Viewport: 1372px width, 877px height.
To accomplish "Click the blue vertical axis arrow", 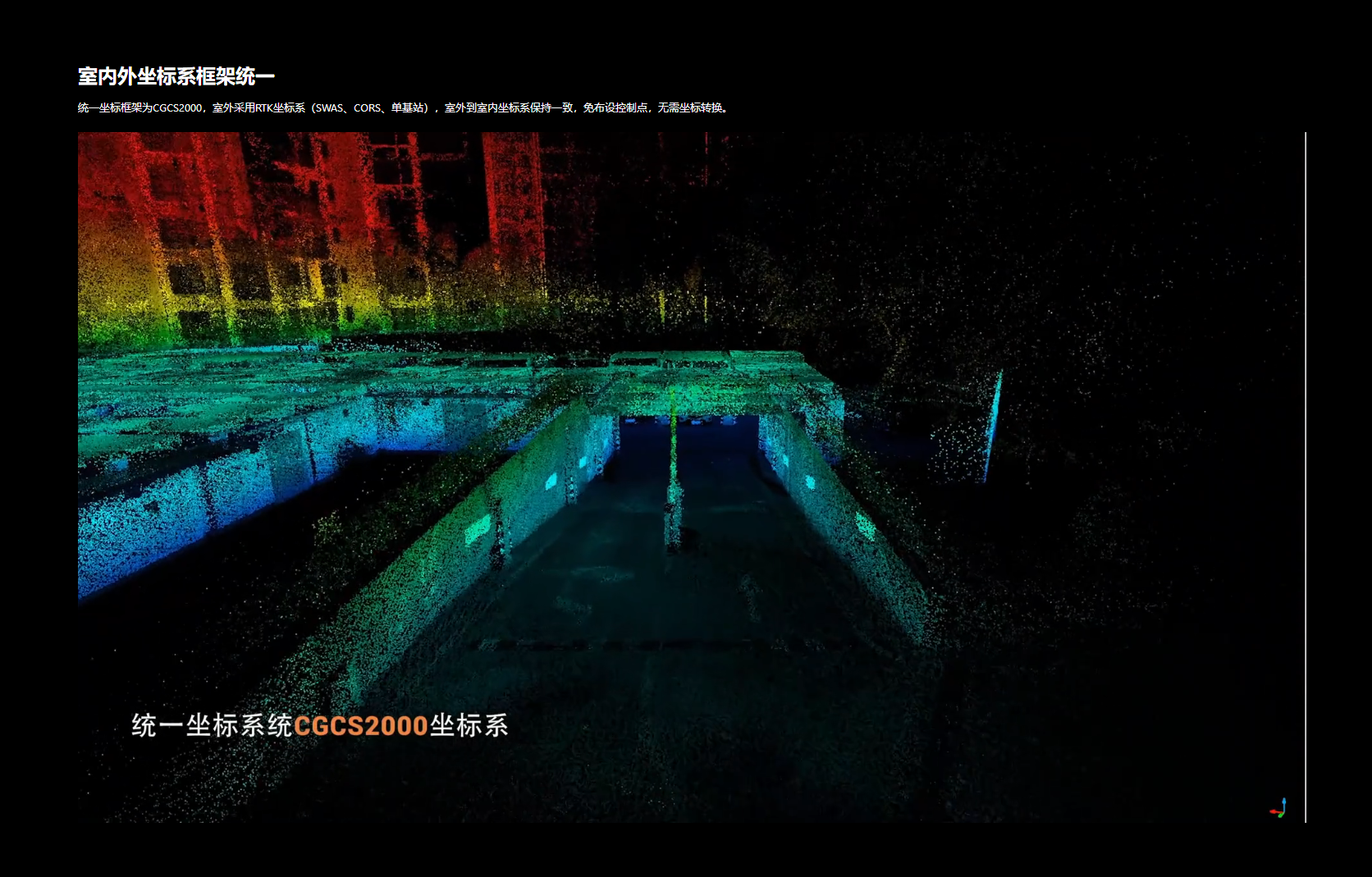I will coord(1283,802).
